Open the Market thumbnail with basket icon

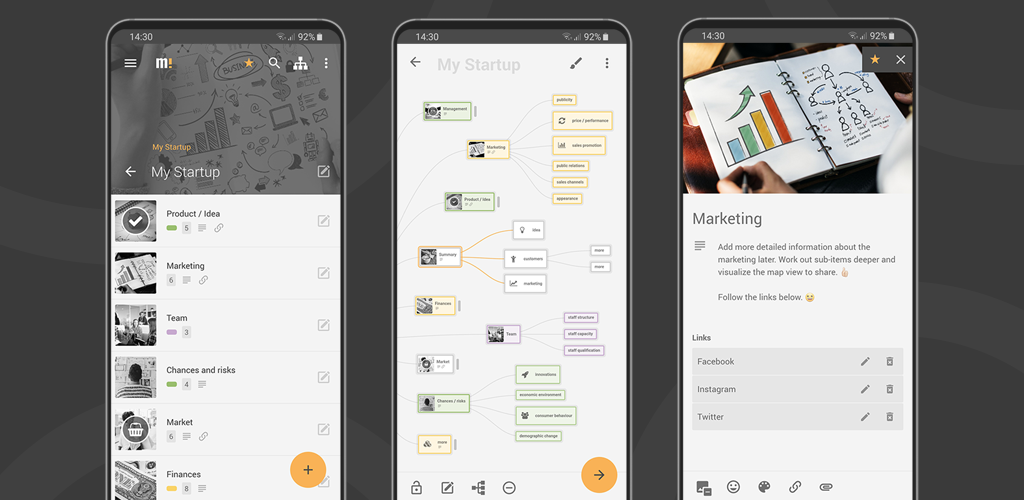point(135,429)
